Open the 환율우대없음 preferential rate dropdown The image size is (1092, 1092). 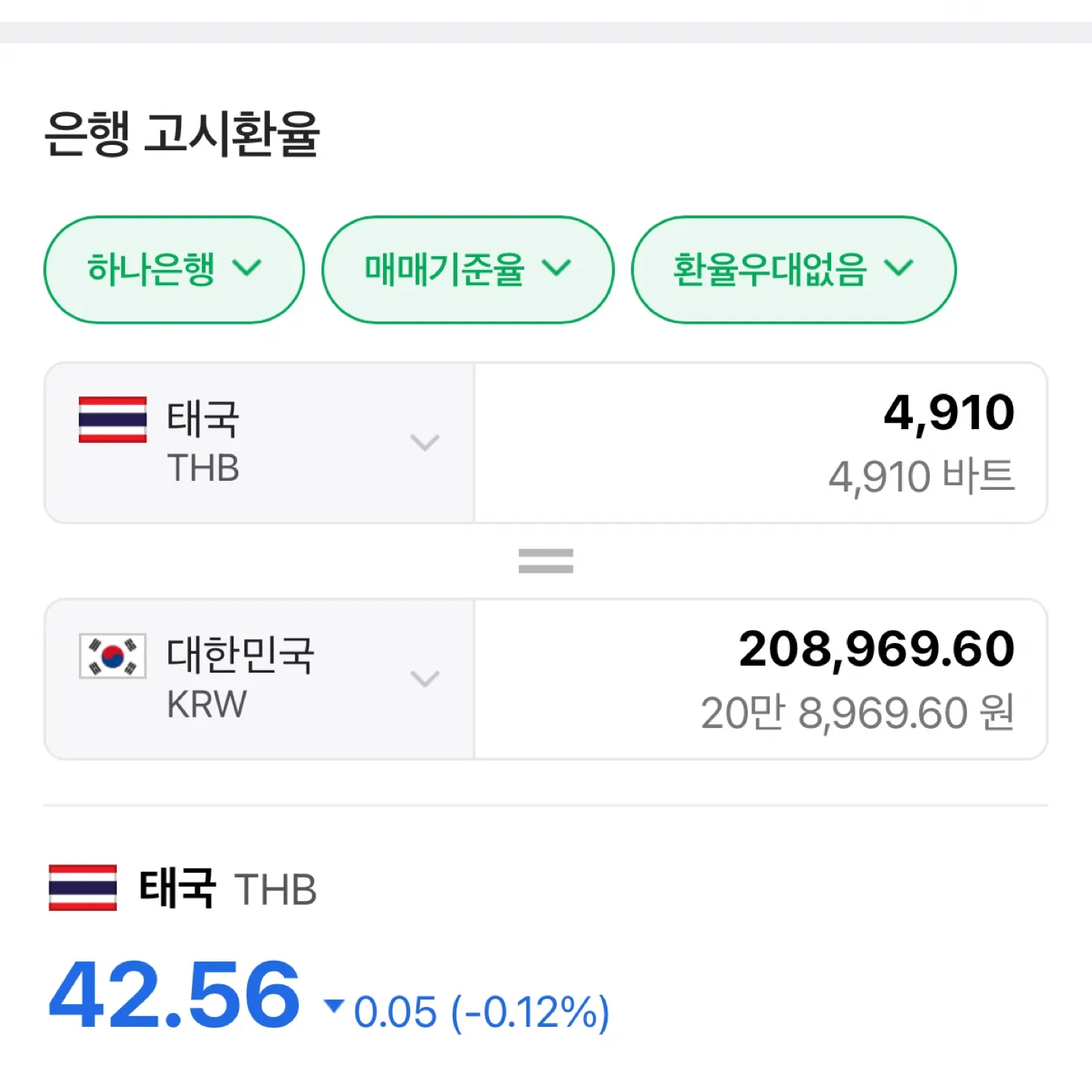coord(793,269)
